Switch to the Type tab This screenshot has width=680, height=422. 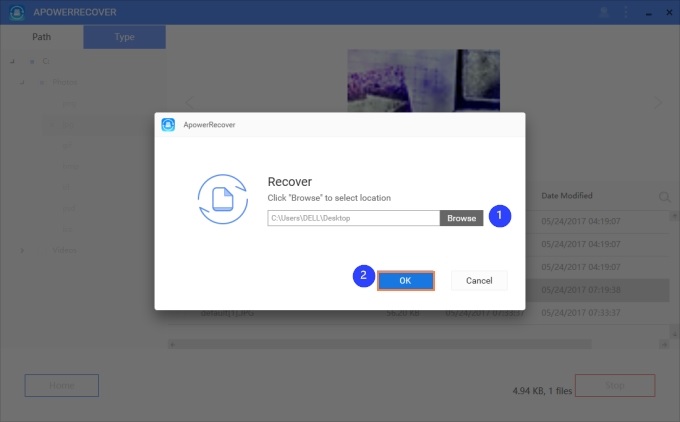(124, 37)
